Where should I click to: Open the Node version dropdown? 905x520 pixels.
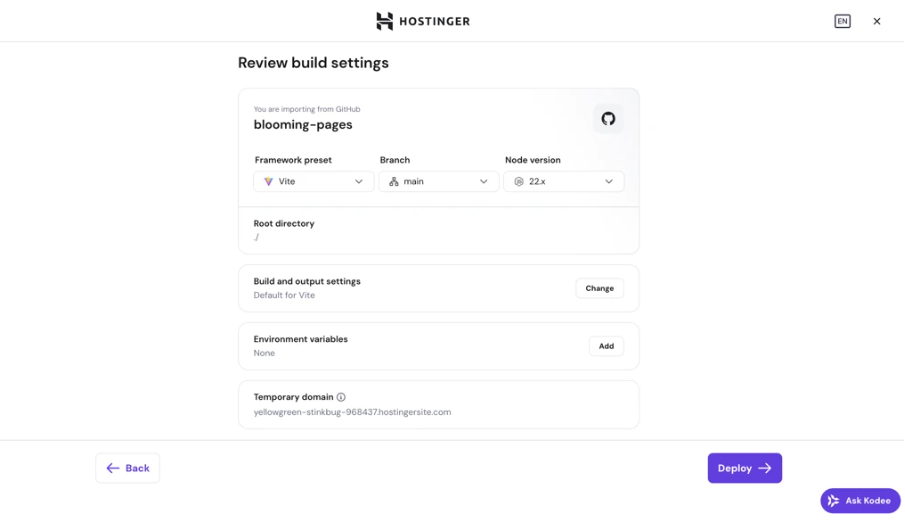tap(564, 182)
